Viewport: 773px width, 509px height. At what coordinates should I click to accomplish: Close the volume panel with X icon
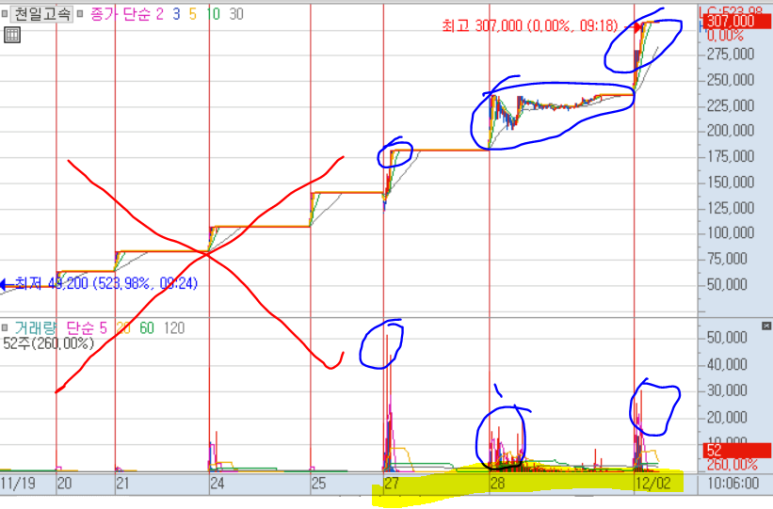(766, 326)
